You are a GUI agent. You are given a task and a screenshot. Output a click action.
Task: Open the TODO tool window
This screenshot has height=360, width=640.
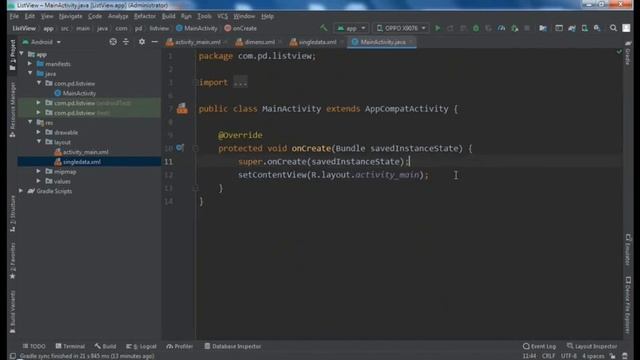[34, 346]
